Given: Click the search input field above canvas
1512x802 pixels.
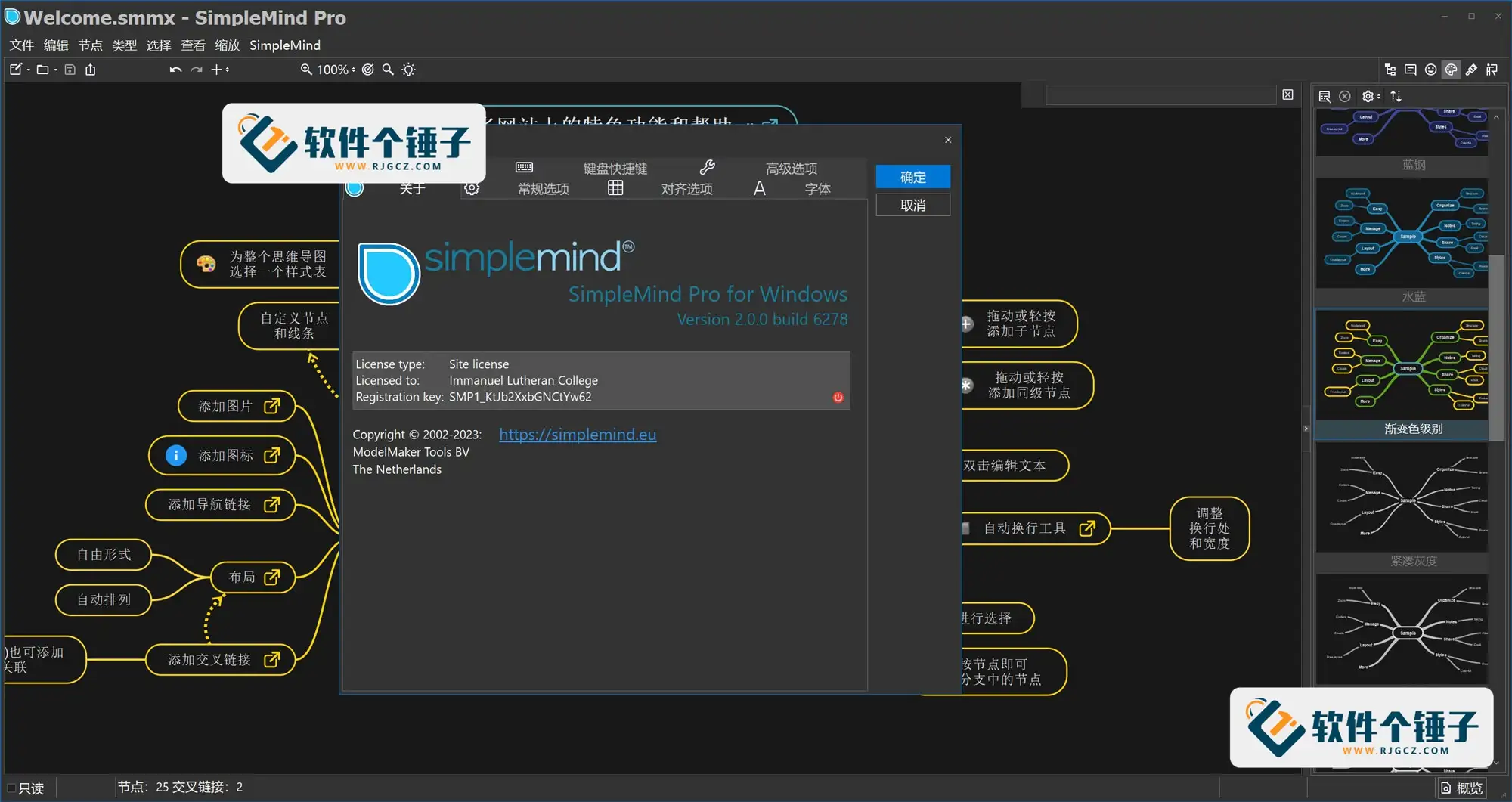Looking at the screenshot, I should [1160, 94].
